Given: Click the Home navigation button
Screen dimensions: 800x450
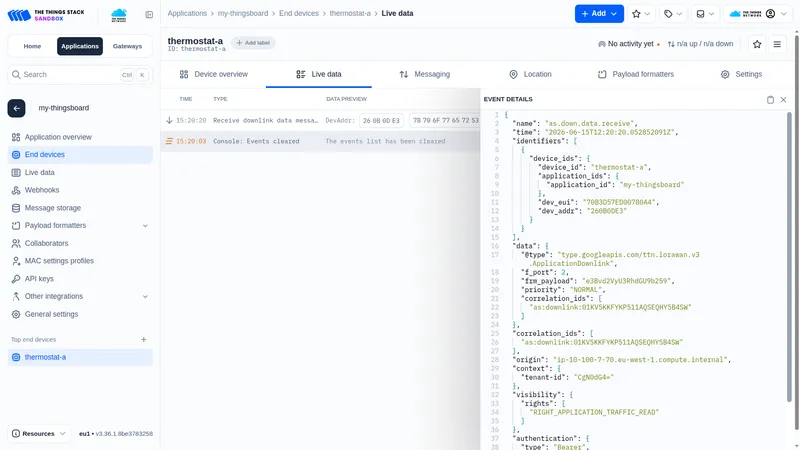Looking at the screenshot, I should click(x=32, y=46).
